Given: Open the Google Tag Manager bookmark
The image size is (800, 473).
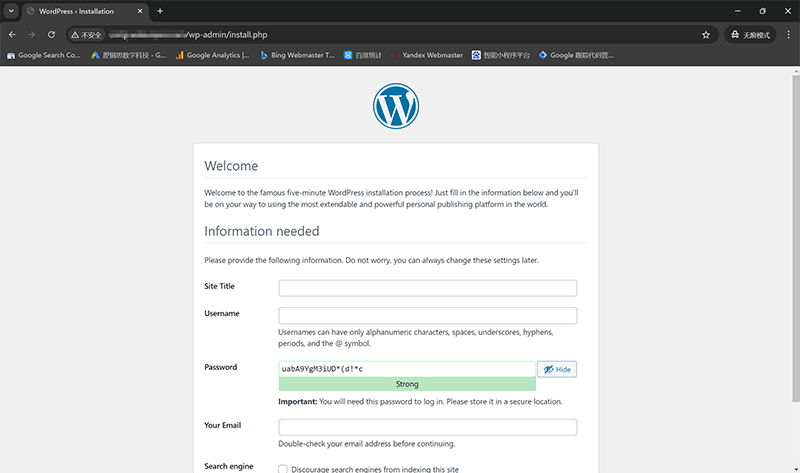Looking at the screenshot, I should [x=577, y=55].
